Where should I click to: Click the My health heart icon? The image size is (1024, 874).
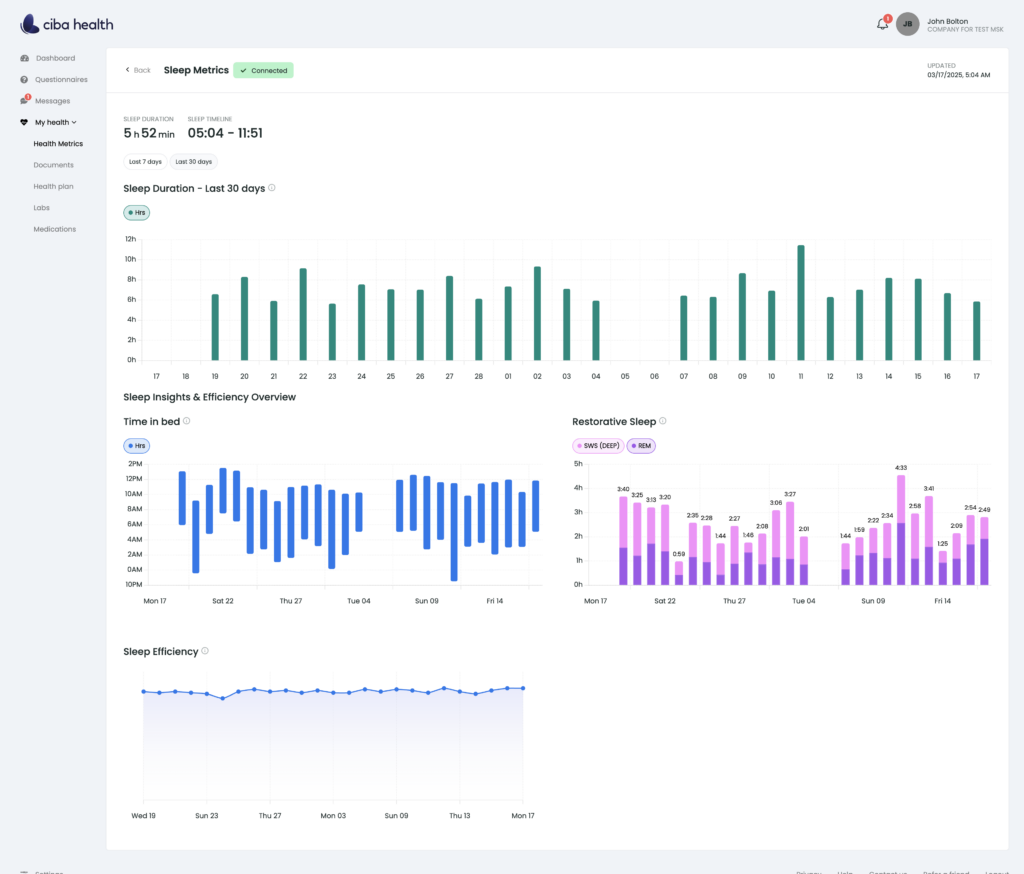click(24, 122)
